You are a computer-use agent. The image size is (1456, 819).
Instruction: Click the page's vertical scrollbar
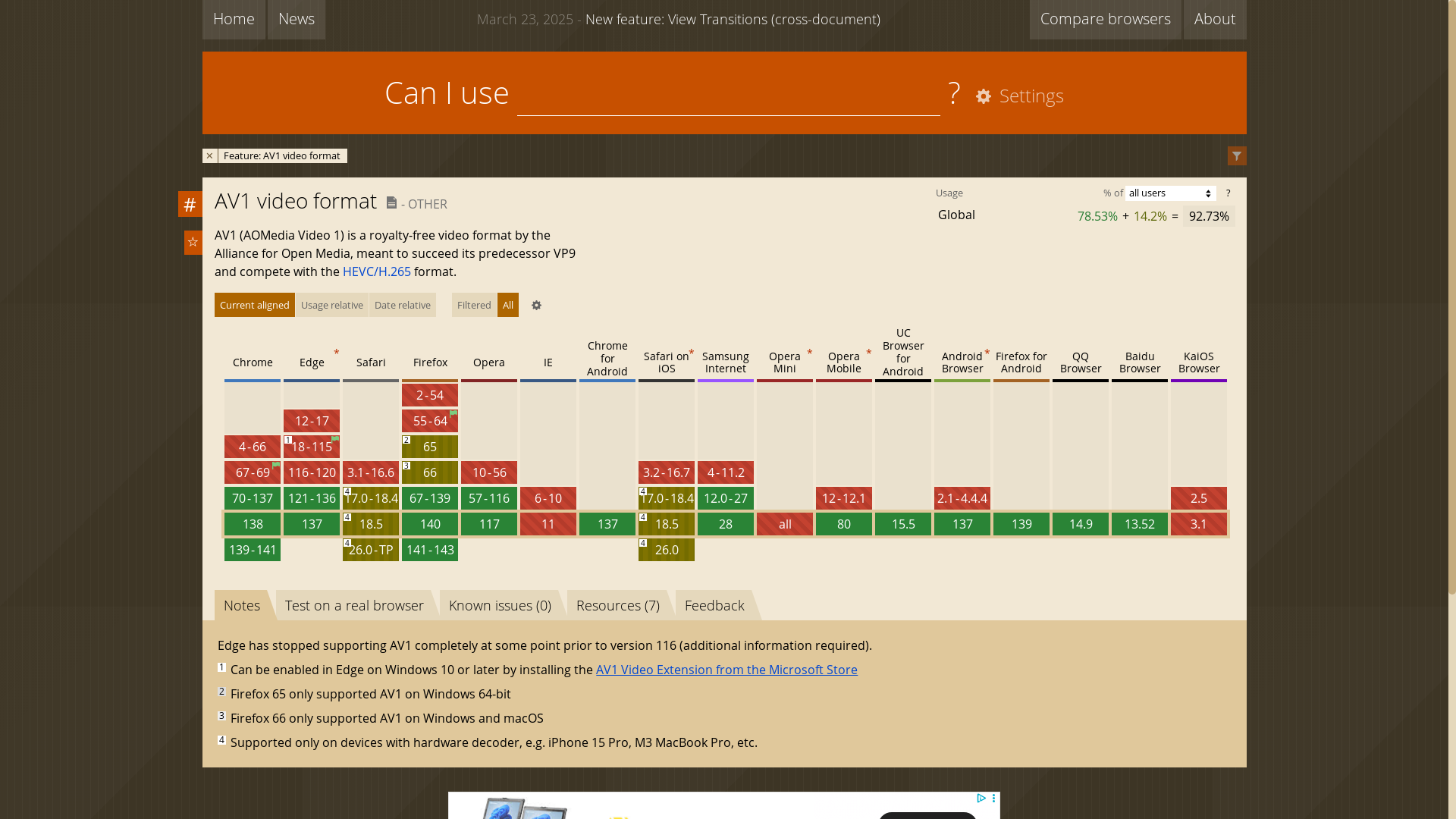point(1451,296)
